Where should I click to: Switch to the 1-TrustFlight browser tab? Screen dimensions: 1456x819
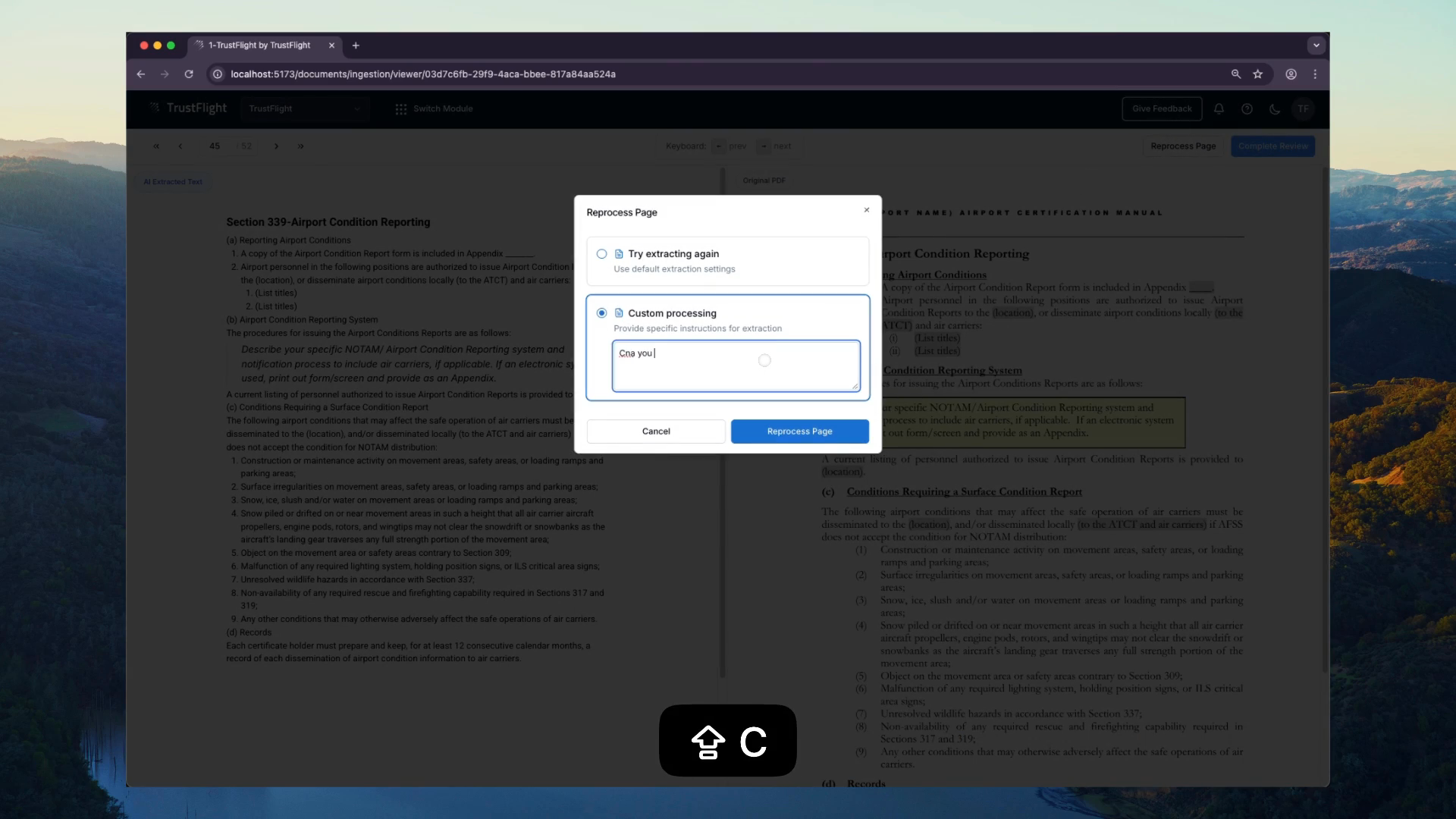[x=259, y=45]
